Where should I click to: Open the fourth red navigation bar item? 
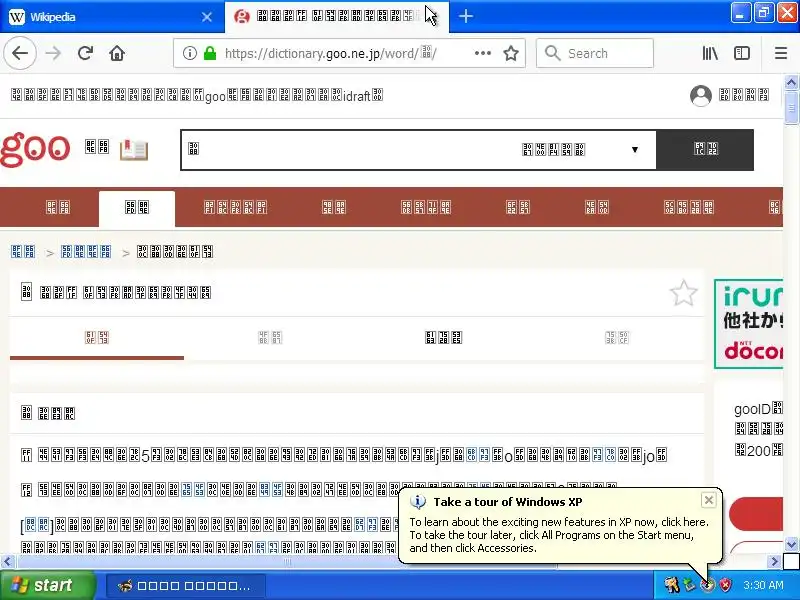334,207
